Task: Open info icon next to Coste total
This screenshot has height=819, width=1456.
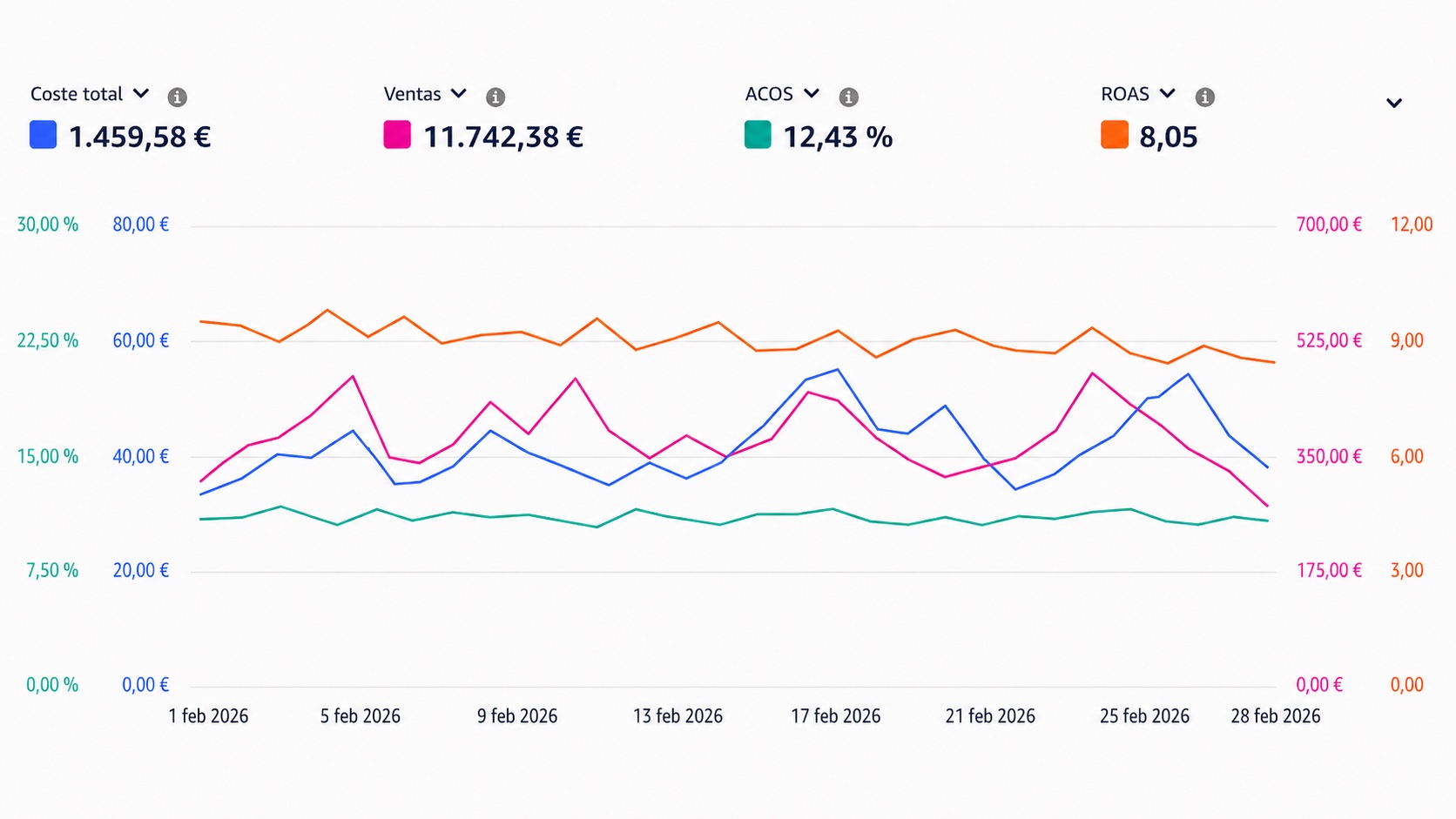Action: (x=177, y=97)
